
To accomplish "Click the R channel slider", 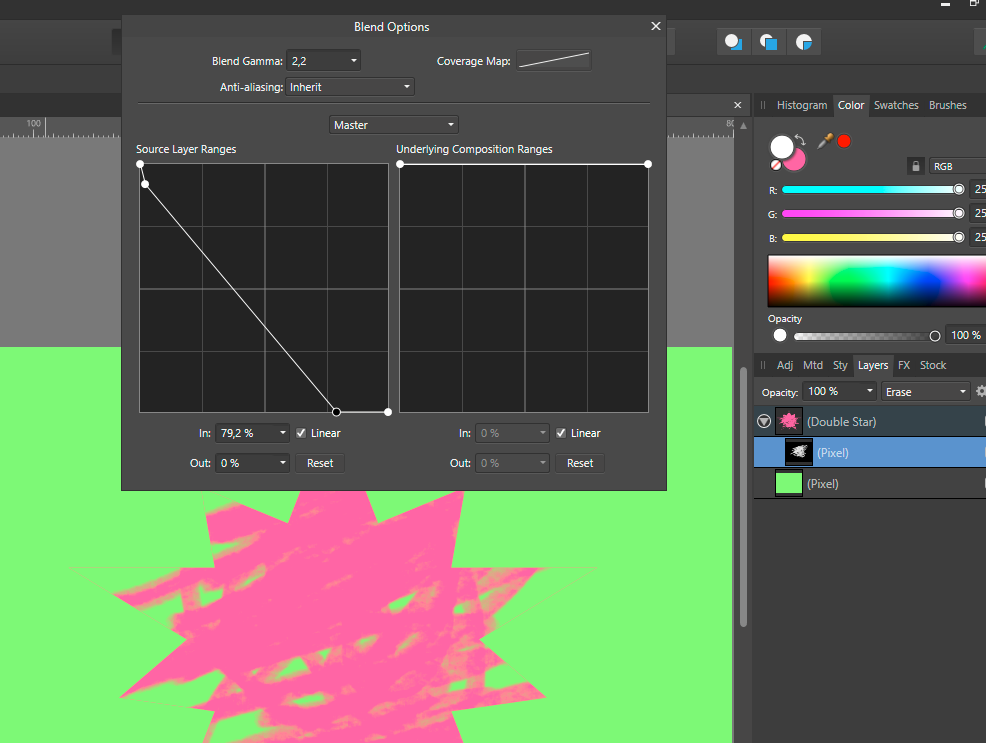I will pyautogui.click(x=872, y=189).
